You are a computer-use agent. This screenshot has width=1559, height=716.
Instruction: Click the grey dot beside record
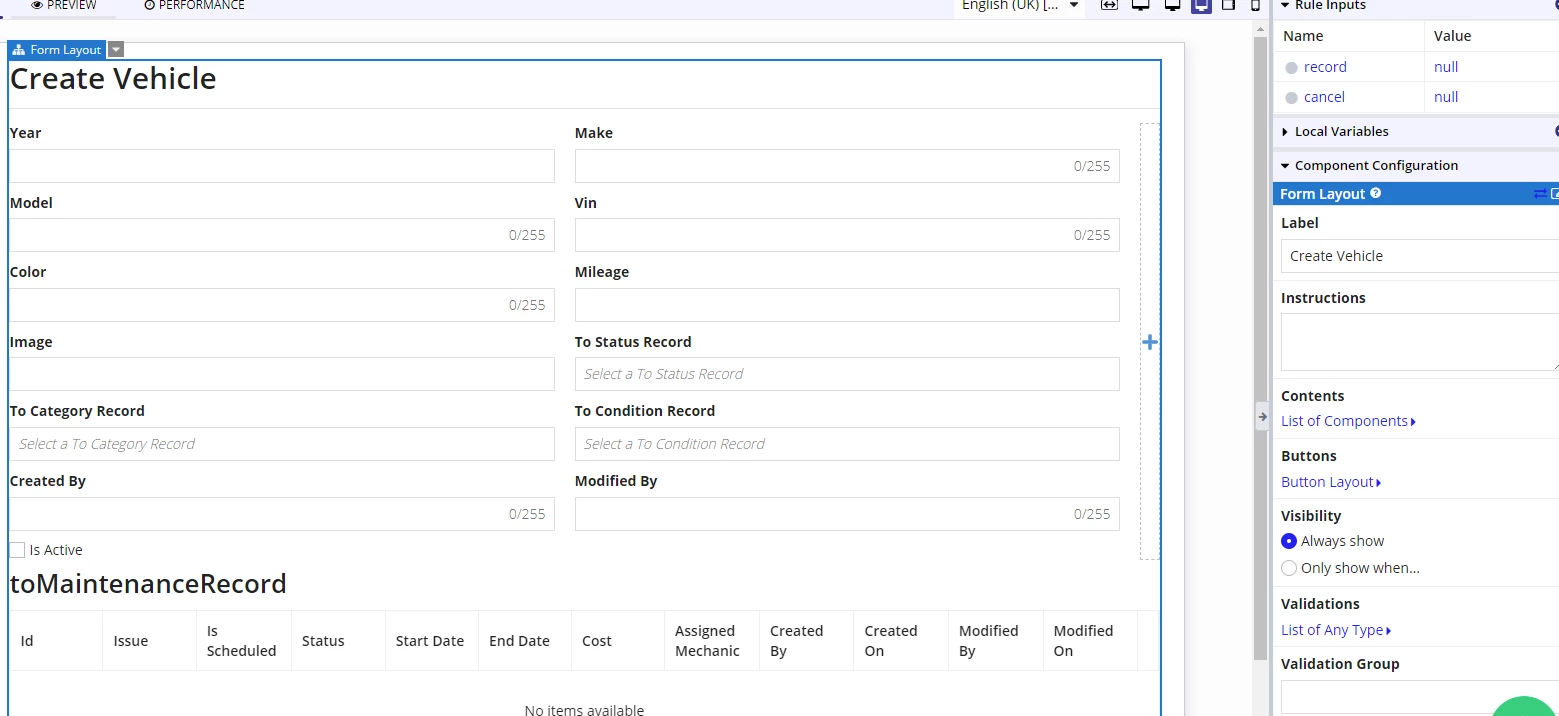click(x=1291, y=68)
